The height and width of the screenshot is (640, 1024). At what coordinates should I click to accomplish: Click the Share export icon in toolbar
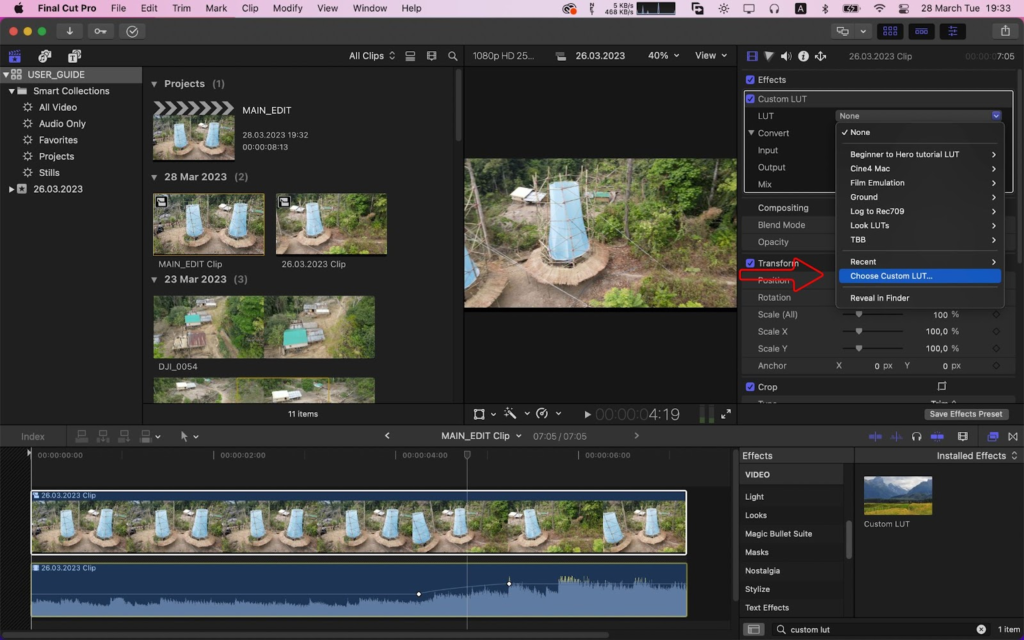(1005, 31)
